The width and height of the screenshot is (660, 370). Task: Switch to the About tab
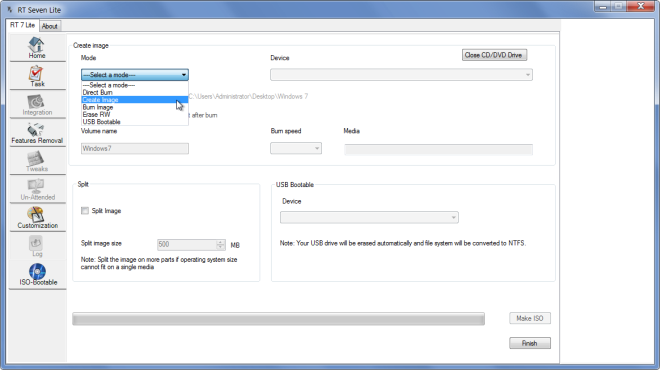[50, 26]
